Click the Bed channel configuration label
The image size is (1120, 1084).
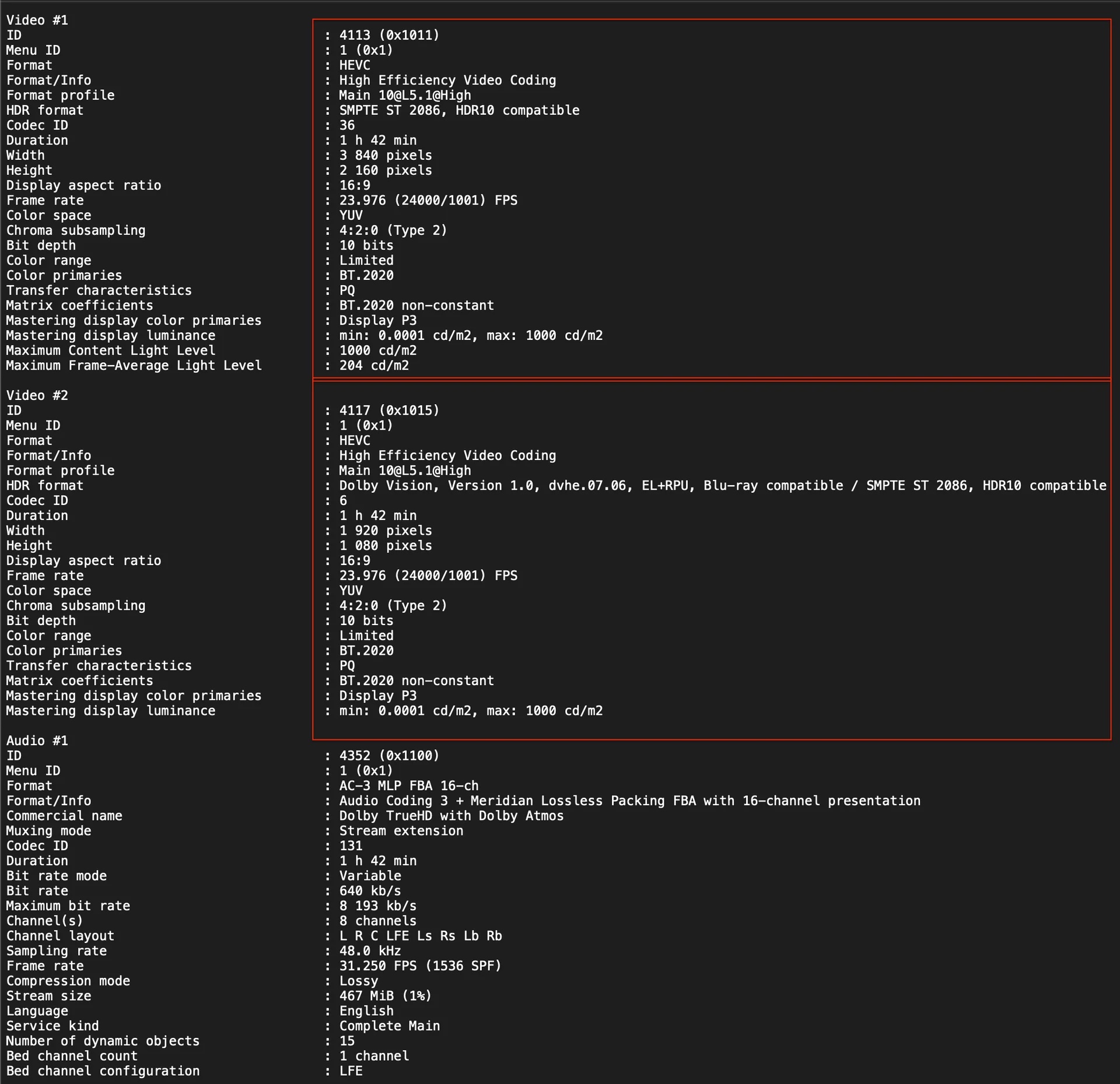103,1071
